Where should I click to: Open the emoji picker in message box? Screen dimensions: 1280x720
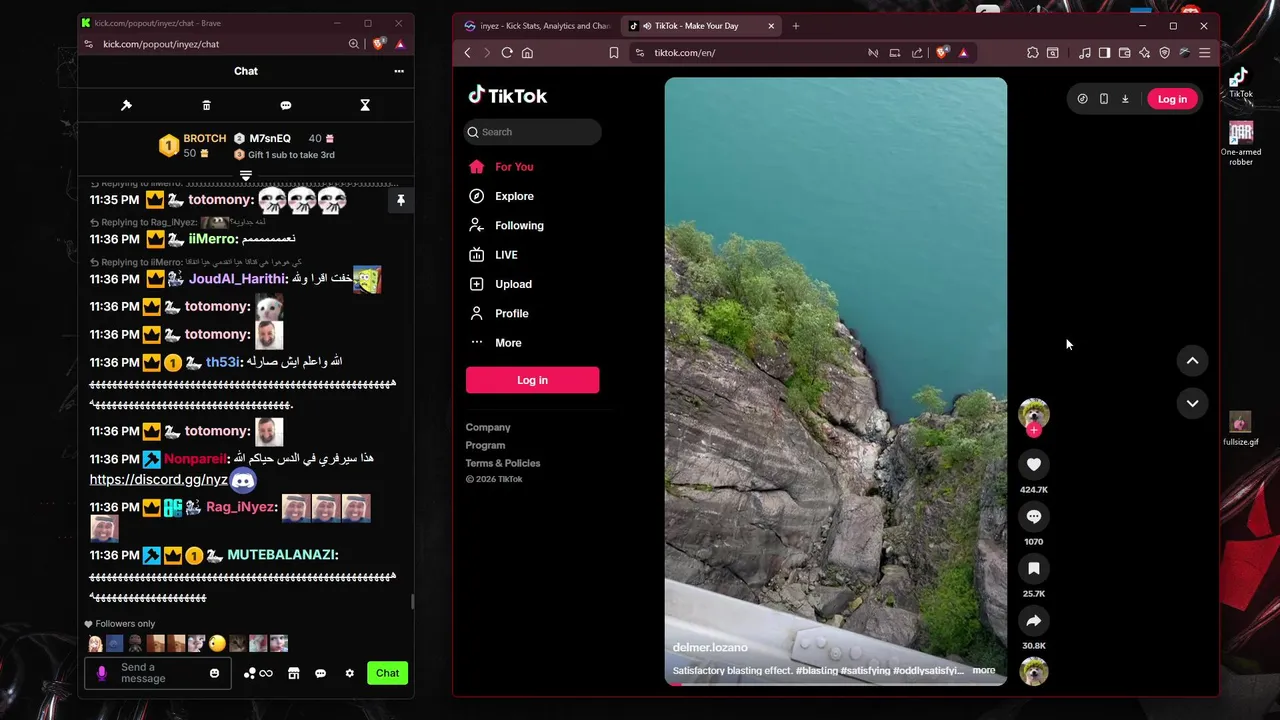(214, 673)
